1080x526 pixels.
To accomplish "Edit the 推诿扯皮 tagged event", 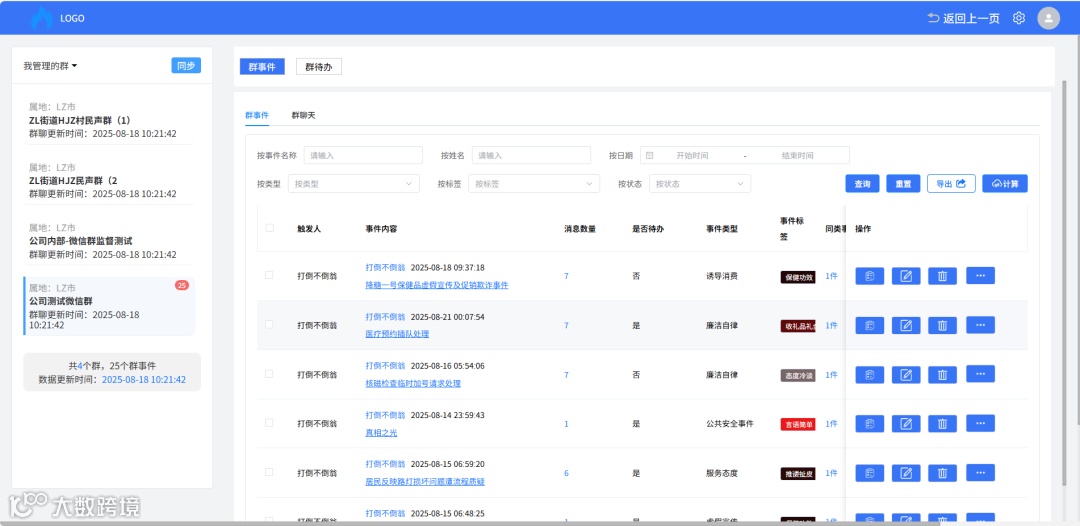I will [x=906, y=474].
